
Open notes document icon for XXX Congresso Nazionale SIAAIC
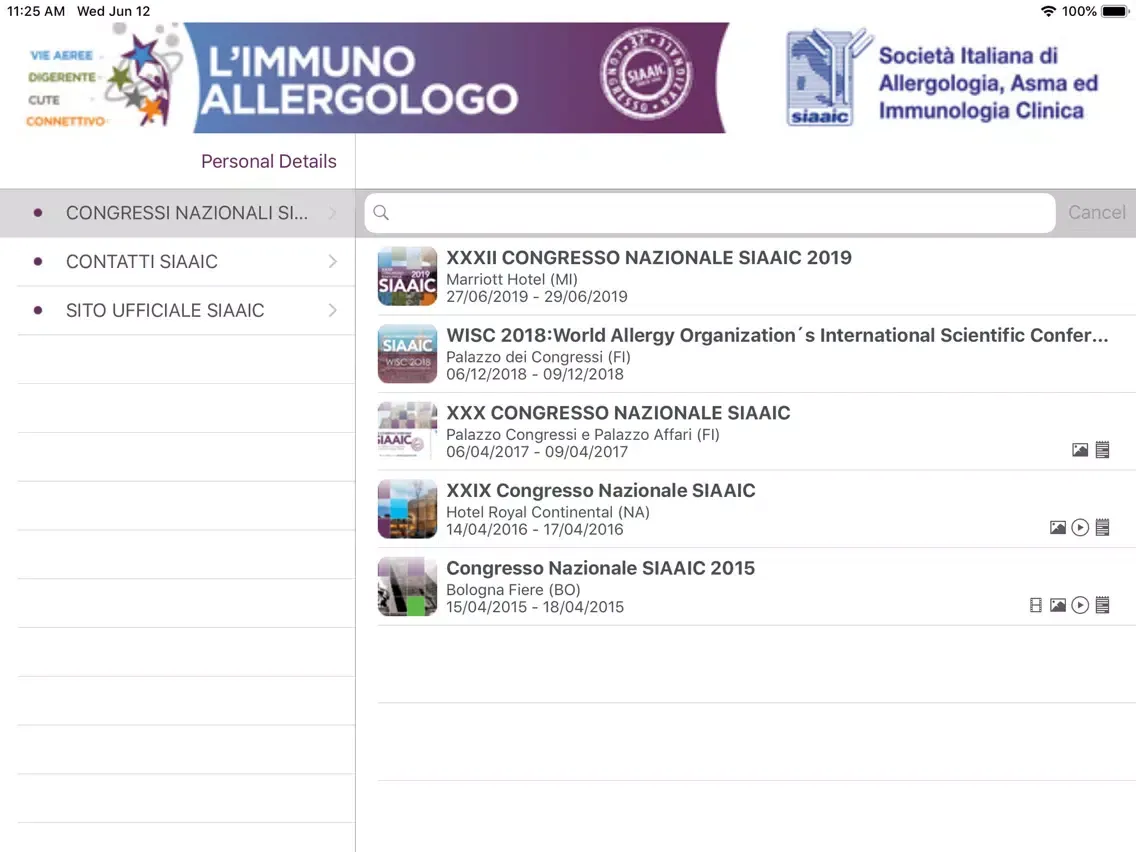(x=1102, y=450)
